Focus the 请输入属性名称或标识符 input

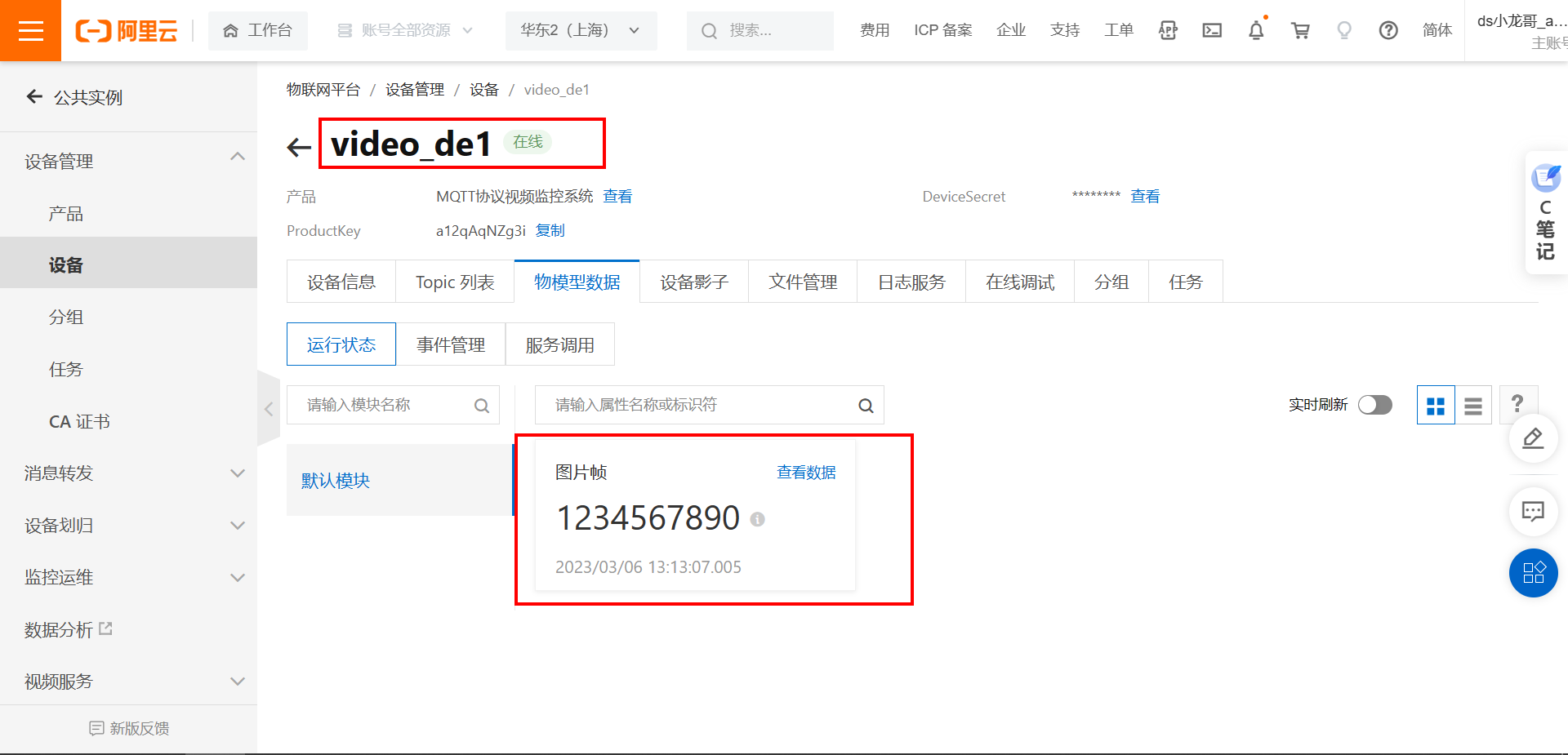[x=709, y=405]
